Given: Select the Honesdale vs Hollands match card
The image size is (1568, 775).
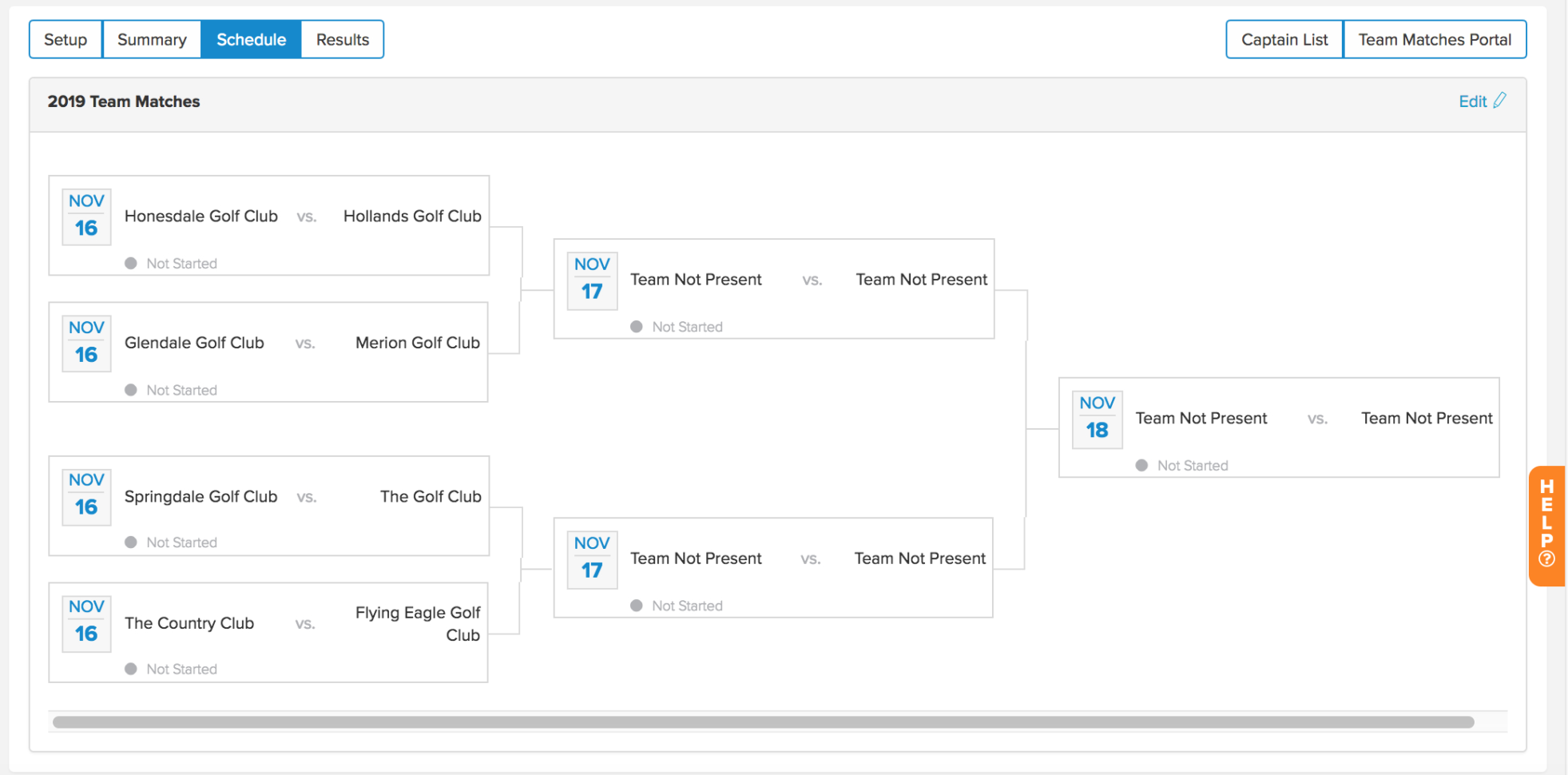Looking at the screenshot, I should pyautogui.click(x=268, y=225).
